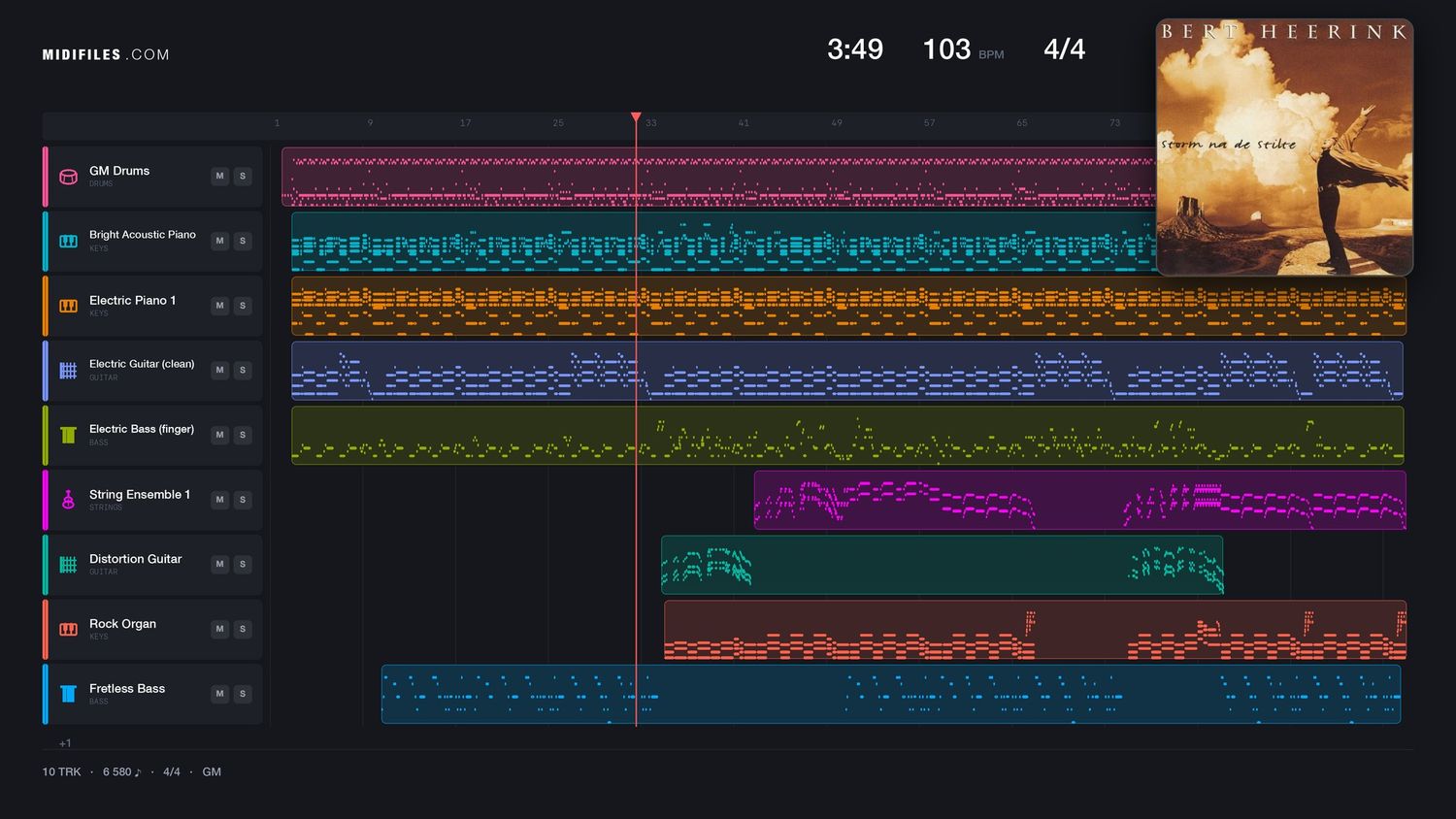Click the blue Fretless Bass MIDI clip
Viewport: 1456px width, 819px height.
[x=891, y=694]
